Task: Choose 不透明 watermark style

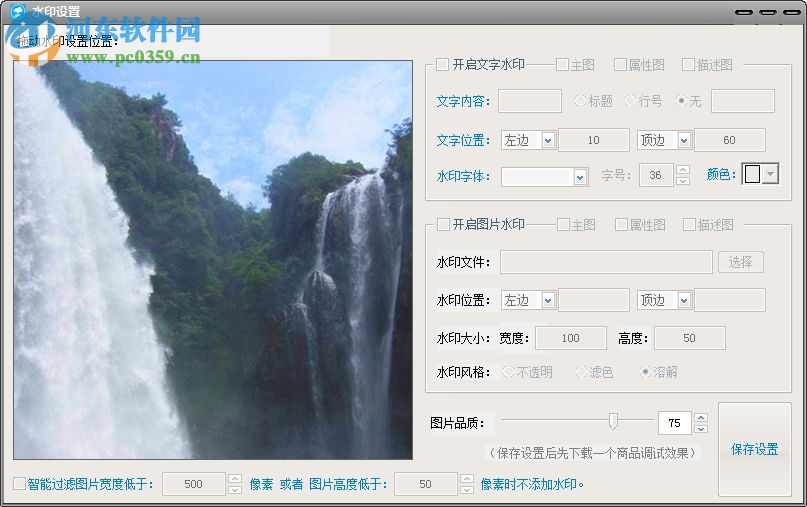Action: pyautogui.click(x=508, y=372)
